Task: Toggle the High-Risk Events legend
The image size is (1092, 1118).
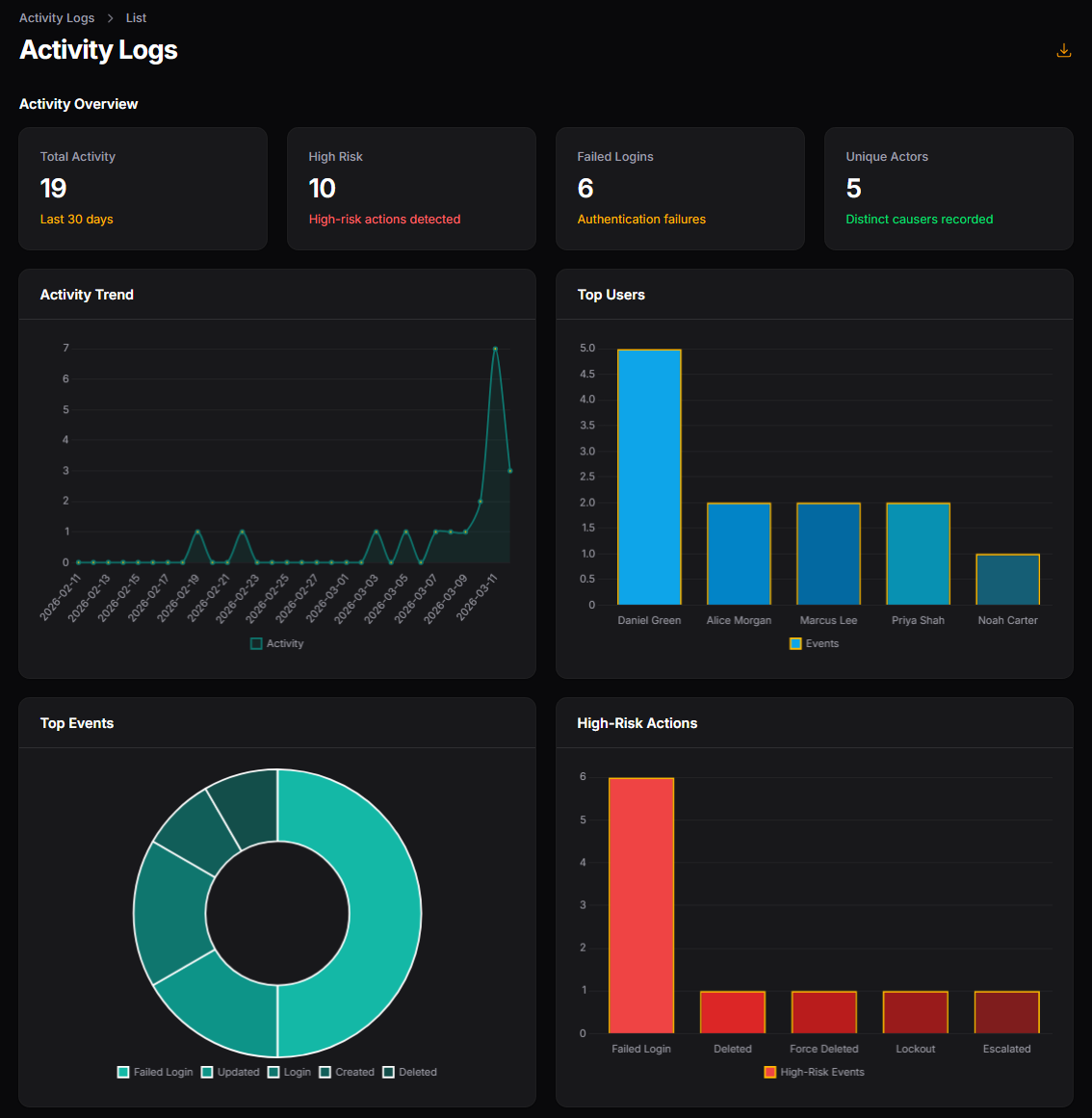Action: 815,1072
